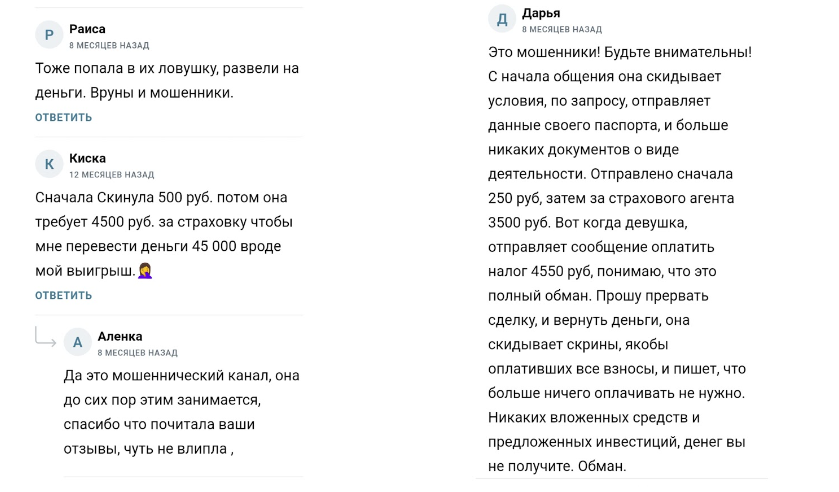Open the profile name Дарья
This screenshot has width=839, height=492.
click(541, 13)
